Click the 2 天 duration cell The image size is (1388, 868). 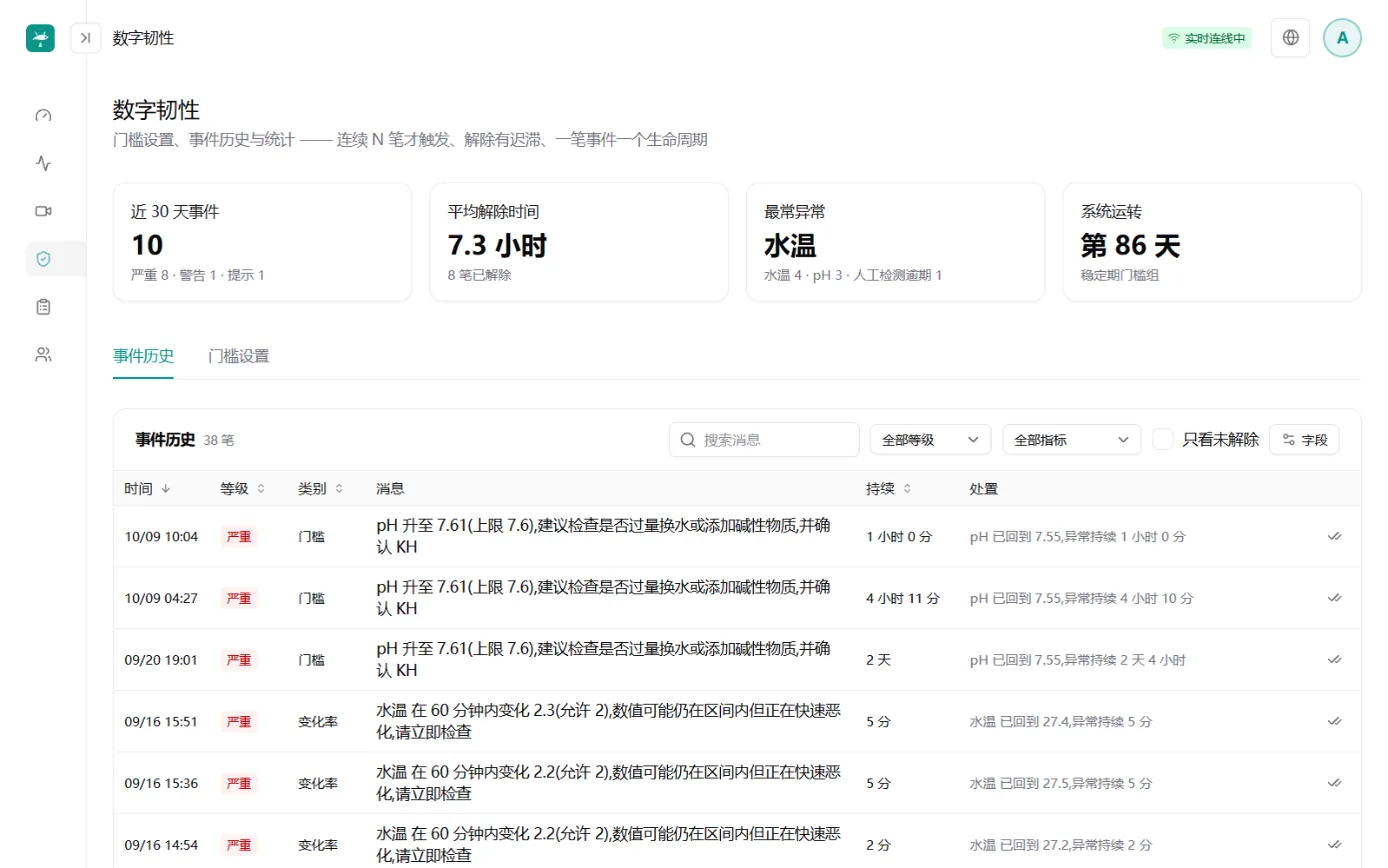(880, 660)
